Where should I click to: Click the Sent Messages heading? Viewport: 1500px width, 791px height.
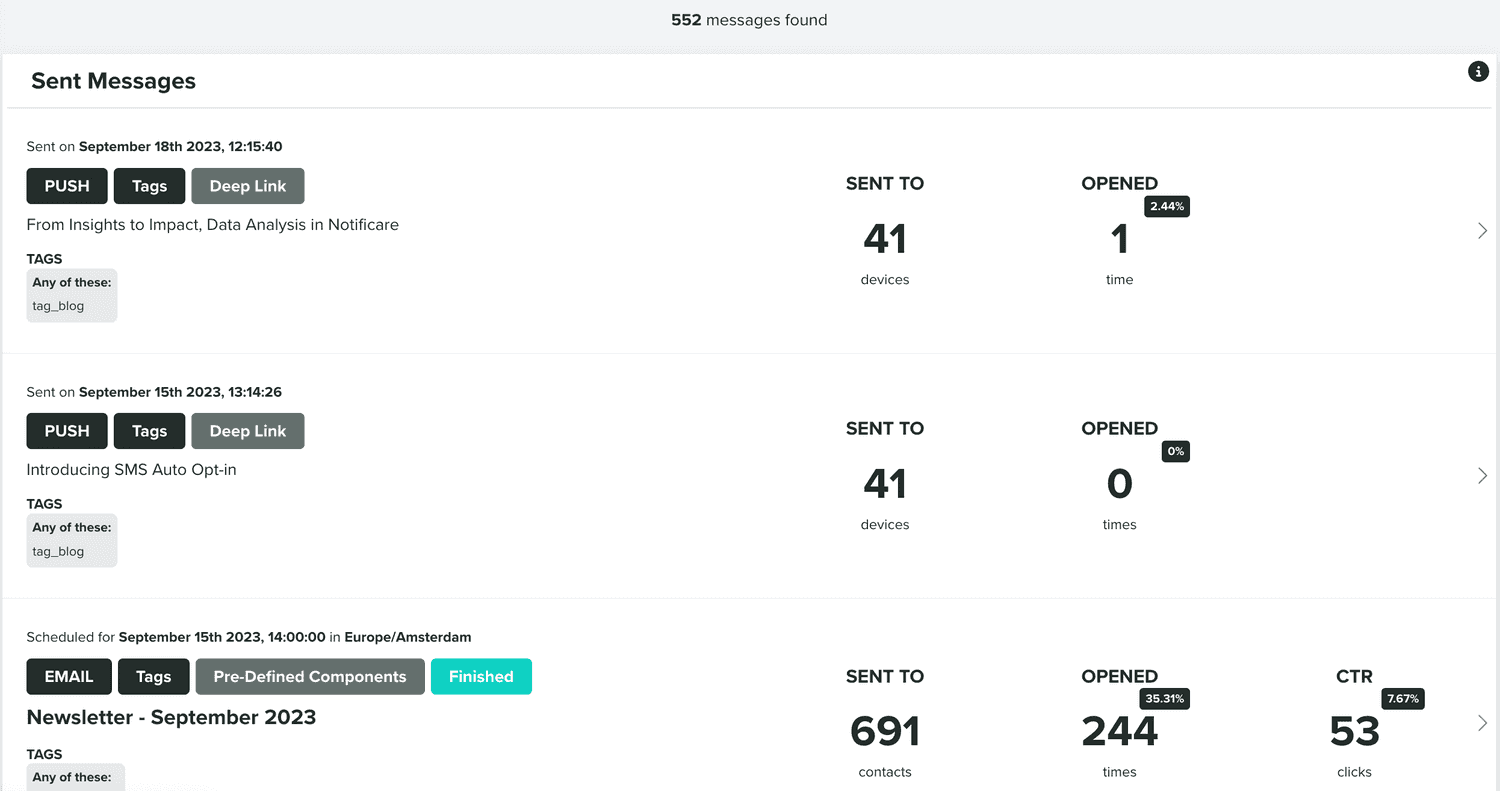click(113, 81)
